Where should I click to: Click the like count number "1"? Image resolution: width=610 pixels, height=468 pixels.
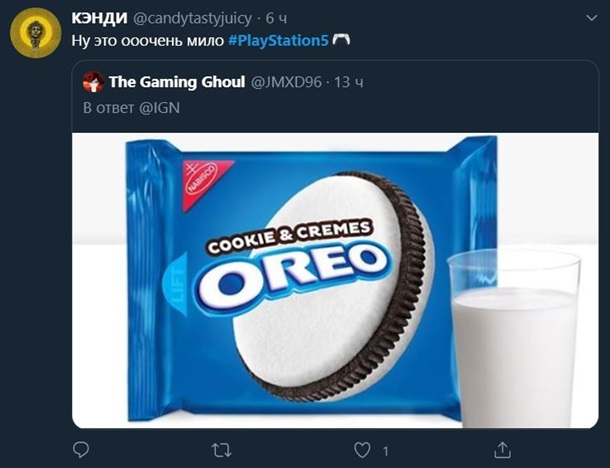tap(385, 450)
